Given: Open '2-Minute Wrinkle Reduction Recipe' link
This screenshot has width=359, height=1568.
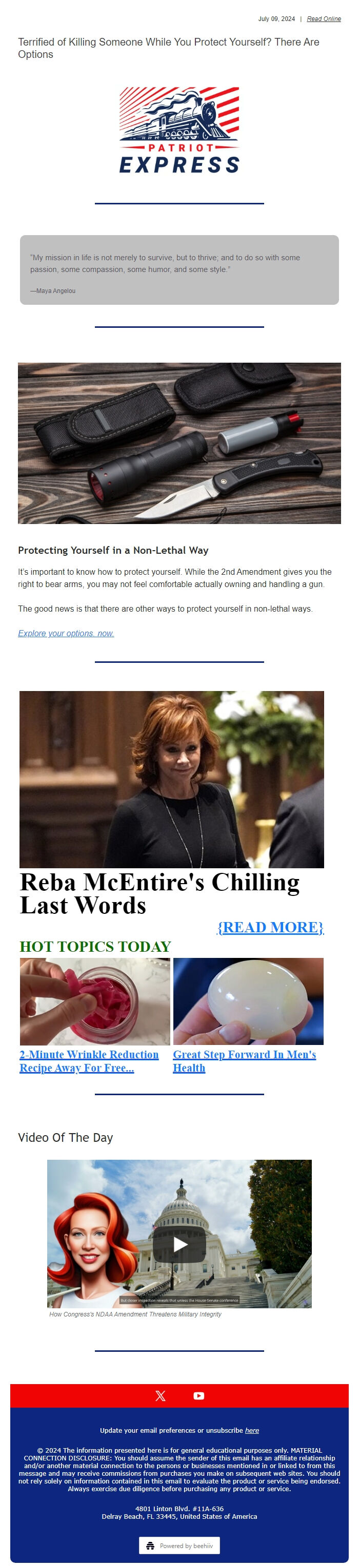Looking at the screenshot, I should (x=89, y=1060).
